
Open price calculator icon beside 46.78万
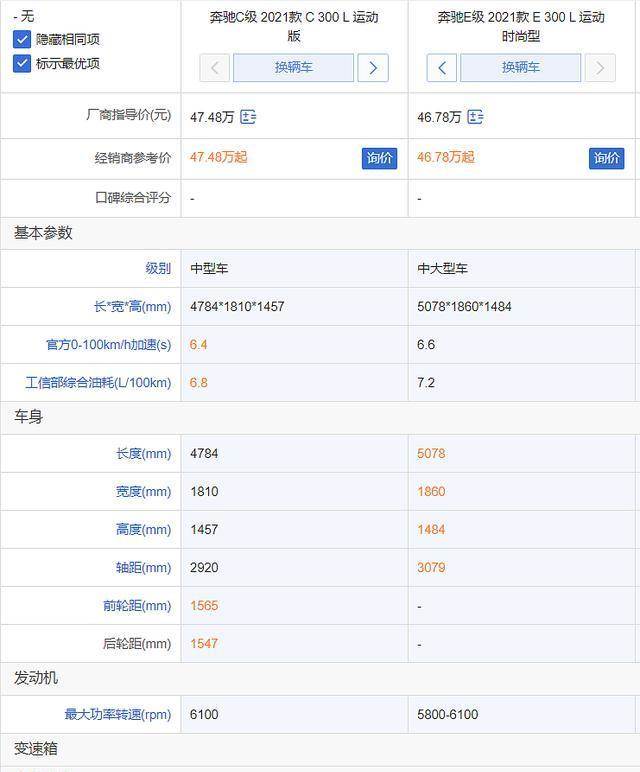click(475, 117)
